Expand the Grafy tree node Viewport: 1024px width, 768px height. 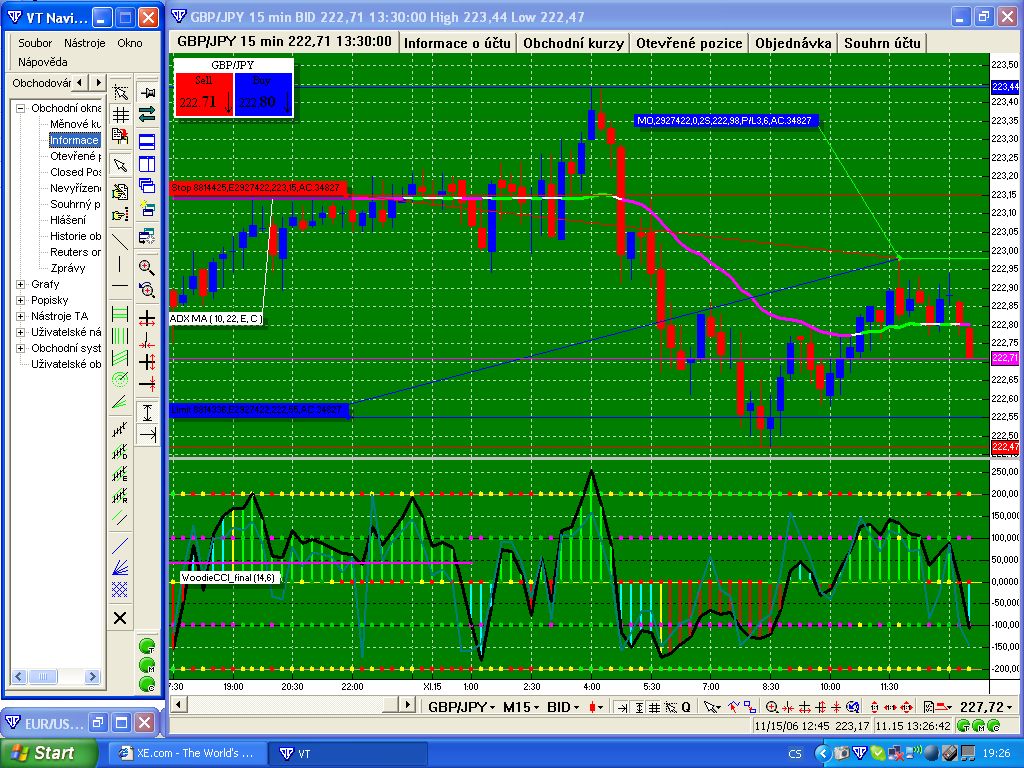20,284
